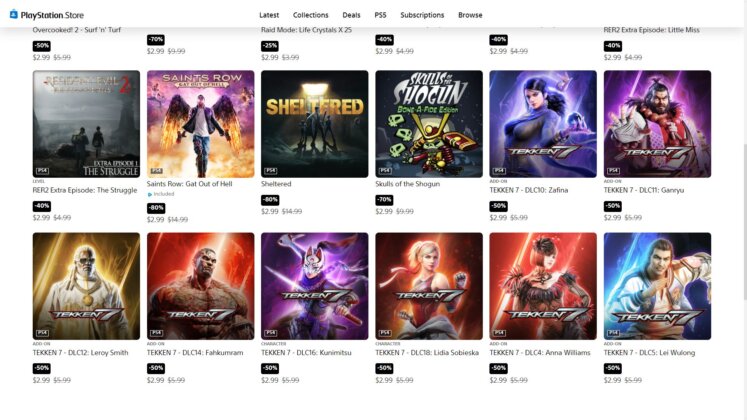Click the PlayStation Store logo icon
The width and height of the screenshot is (747, 420).
(x=14, y=15)
